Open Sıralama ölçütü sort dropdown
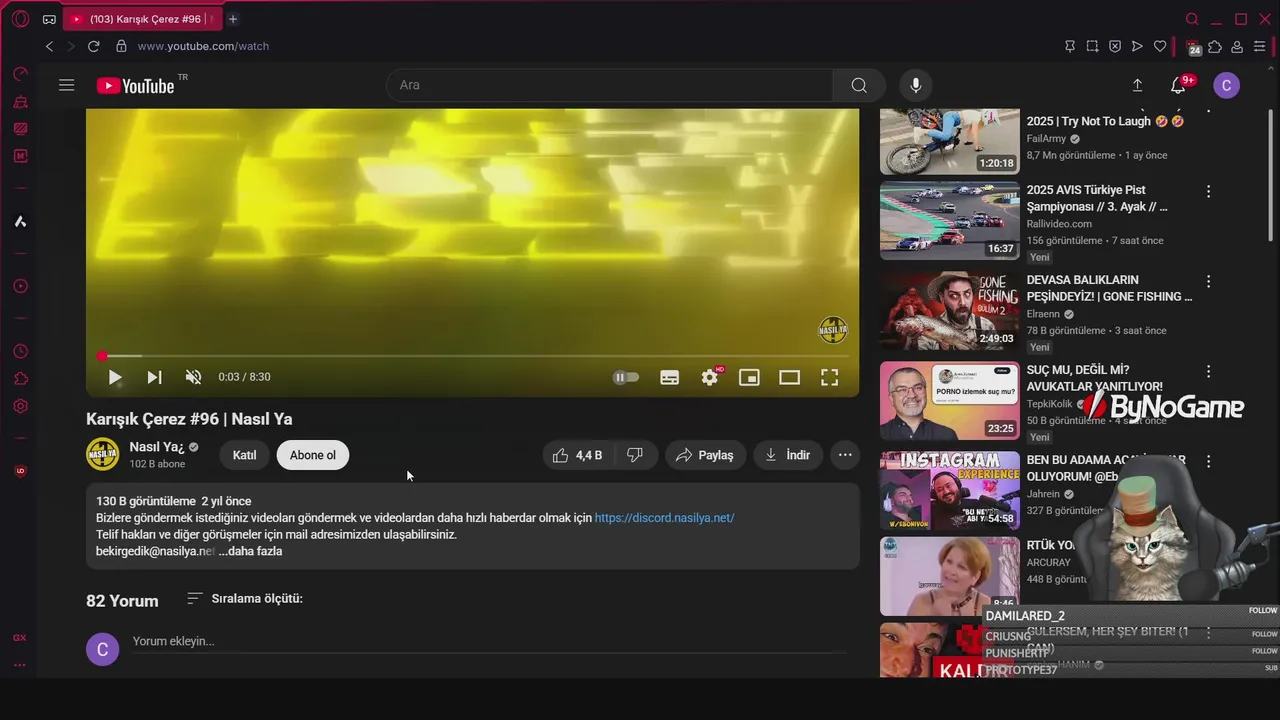The image size is (1280, 720). (x=245, y=598)
